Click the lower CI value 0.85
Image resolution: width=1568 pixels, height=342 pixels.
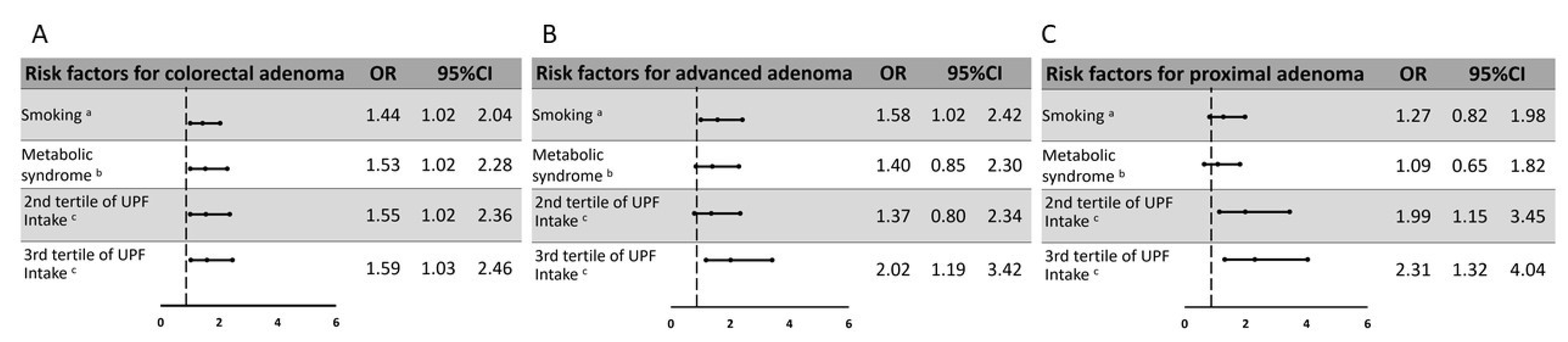tap(948, 165)
